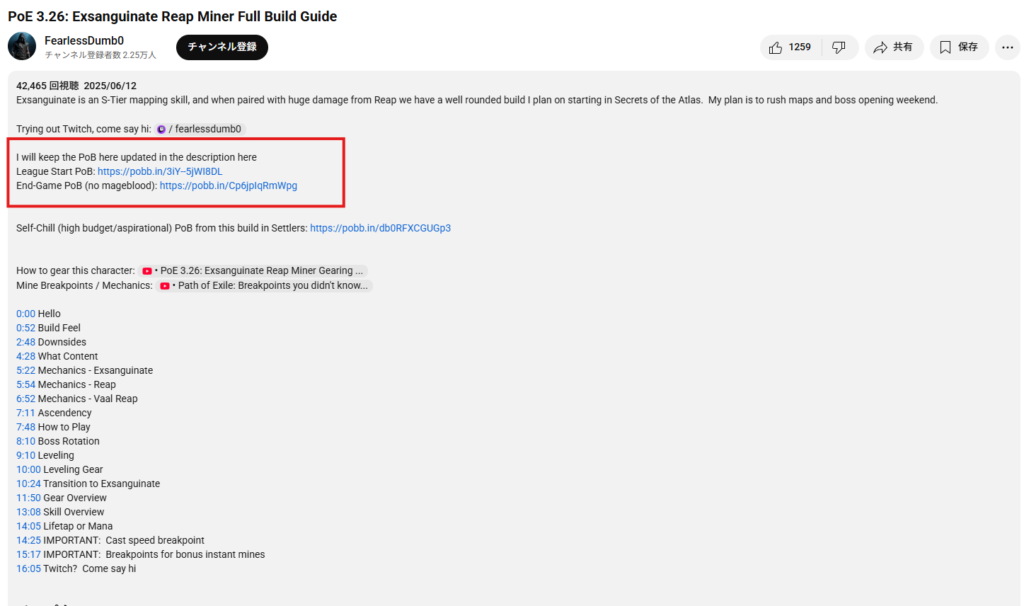
Task: Jump to 4:28 What Content timestamp
Action: tap(25, 356)
